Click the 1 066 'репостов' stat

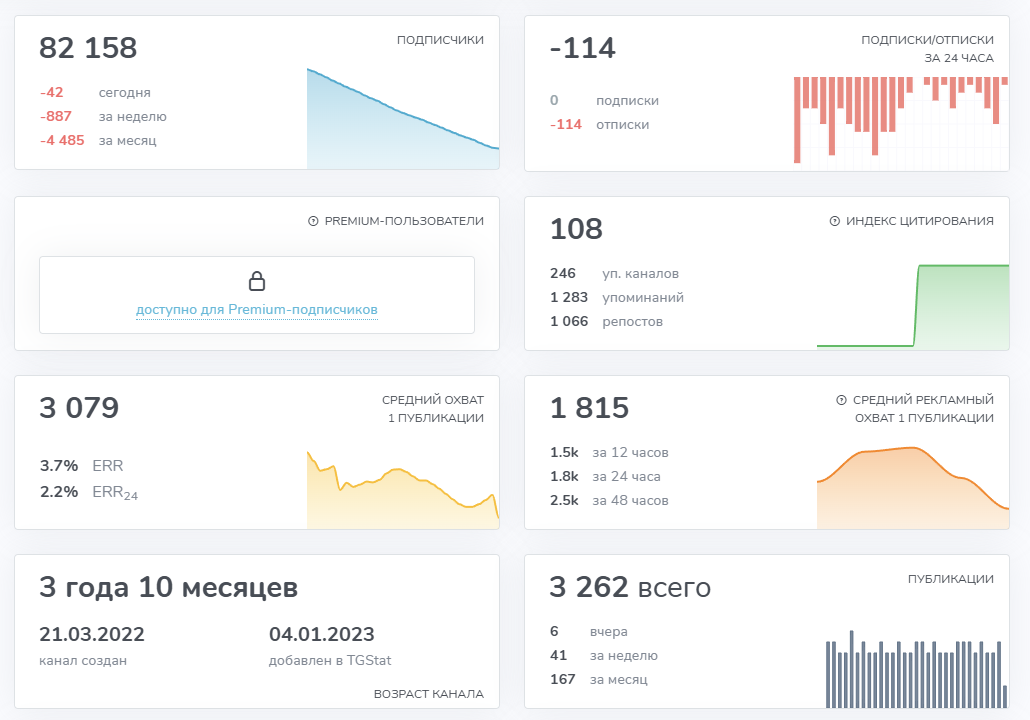click(606, 321)
